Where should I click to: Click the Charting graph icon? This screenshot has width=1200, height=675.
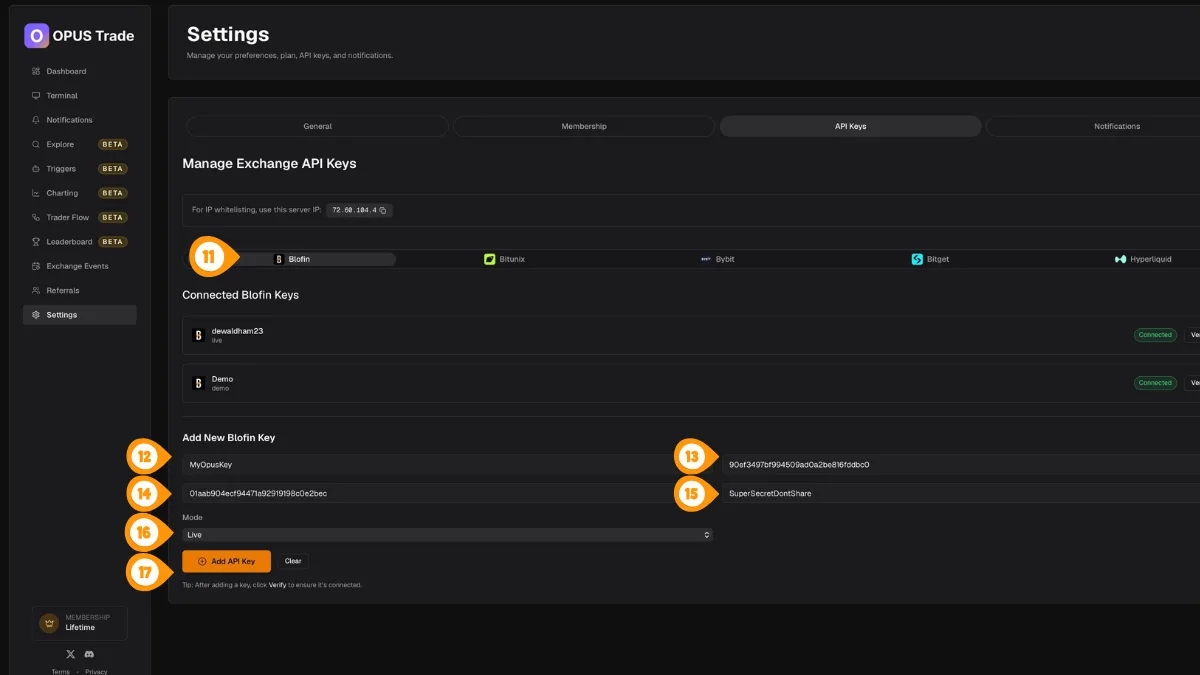click(36, 193)
